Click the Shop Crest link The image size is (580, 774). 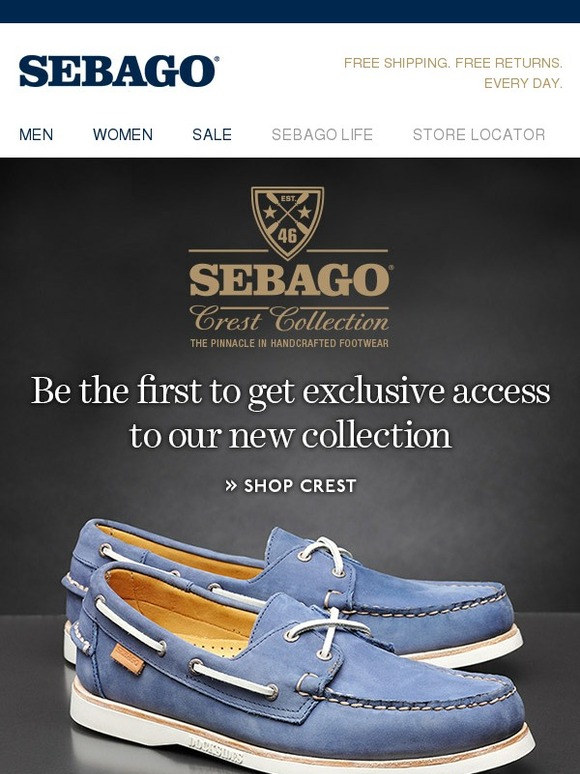(290, 486)
